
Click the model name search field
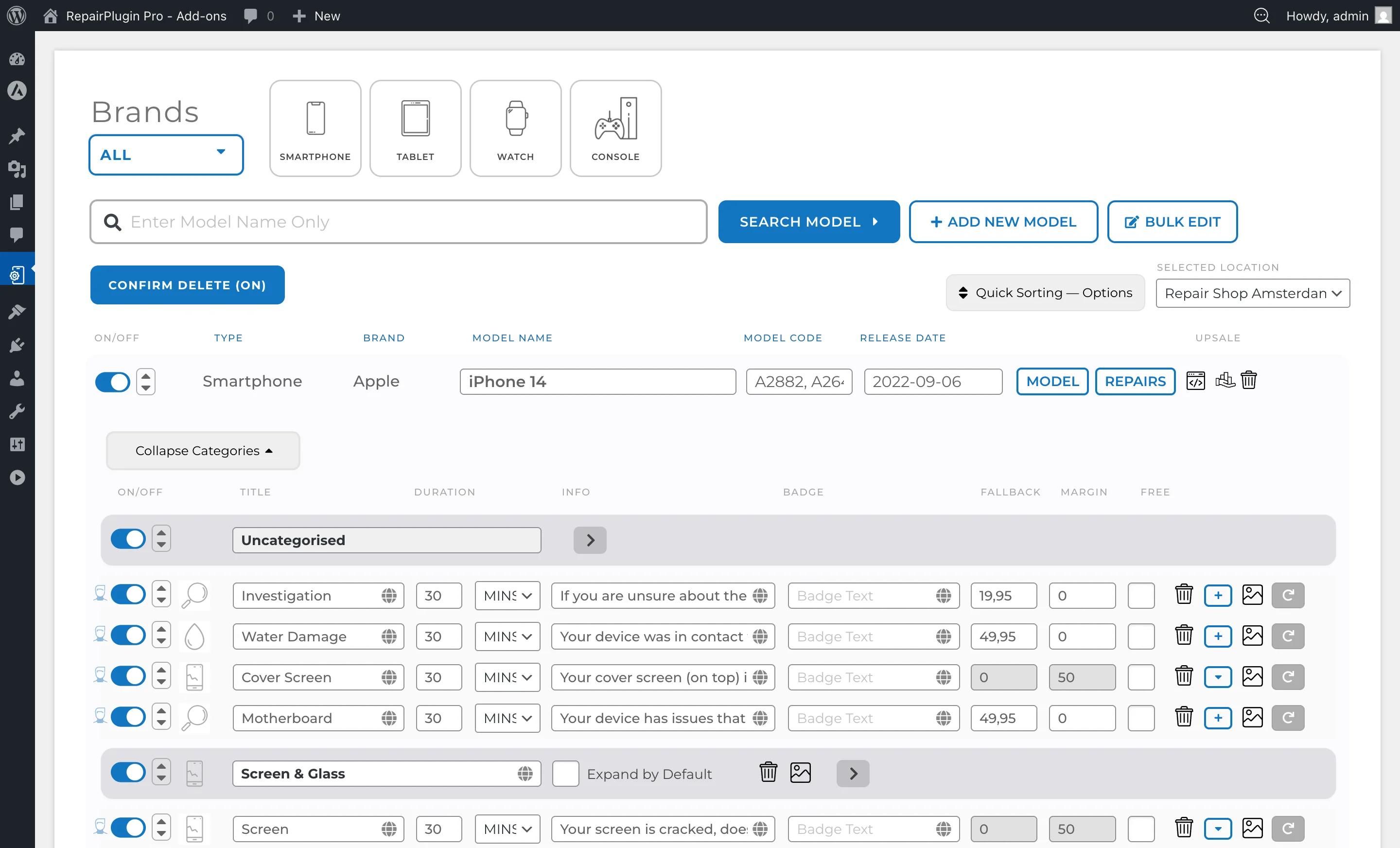pyautogui.click(x=398, y=222)
